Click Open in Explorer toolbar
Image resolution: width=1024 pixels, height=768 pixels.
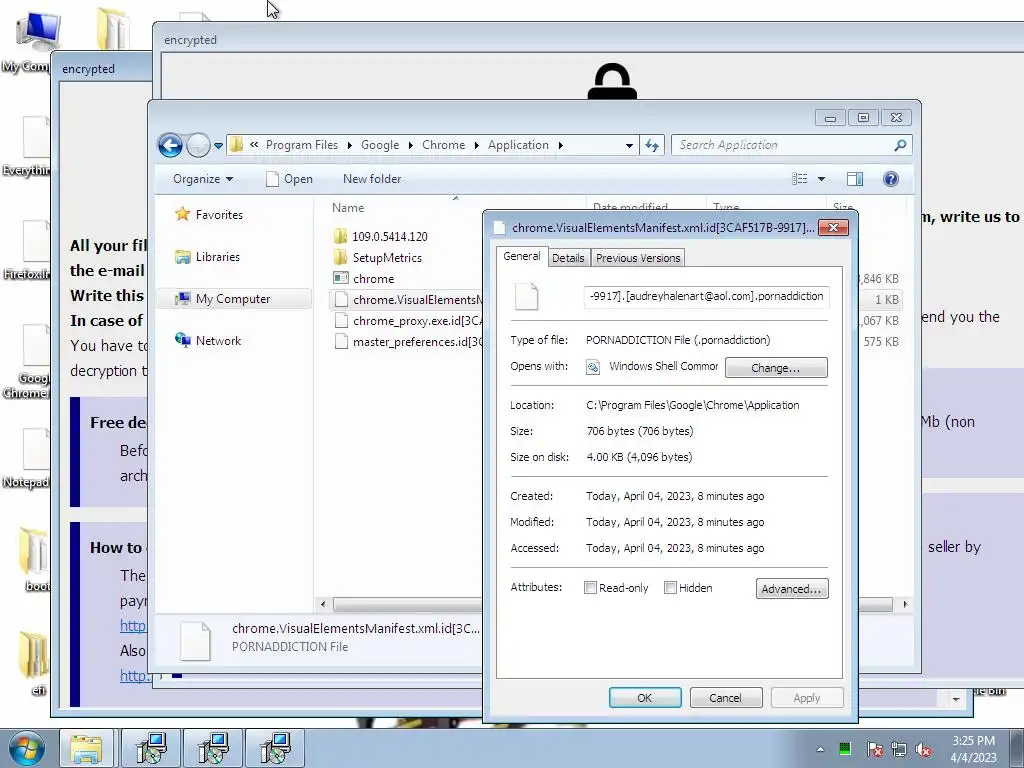(x=289, y=179)
